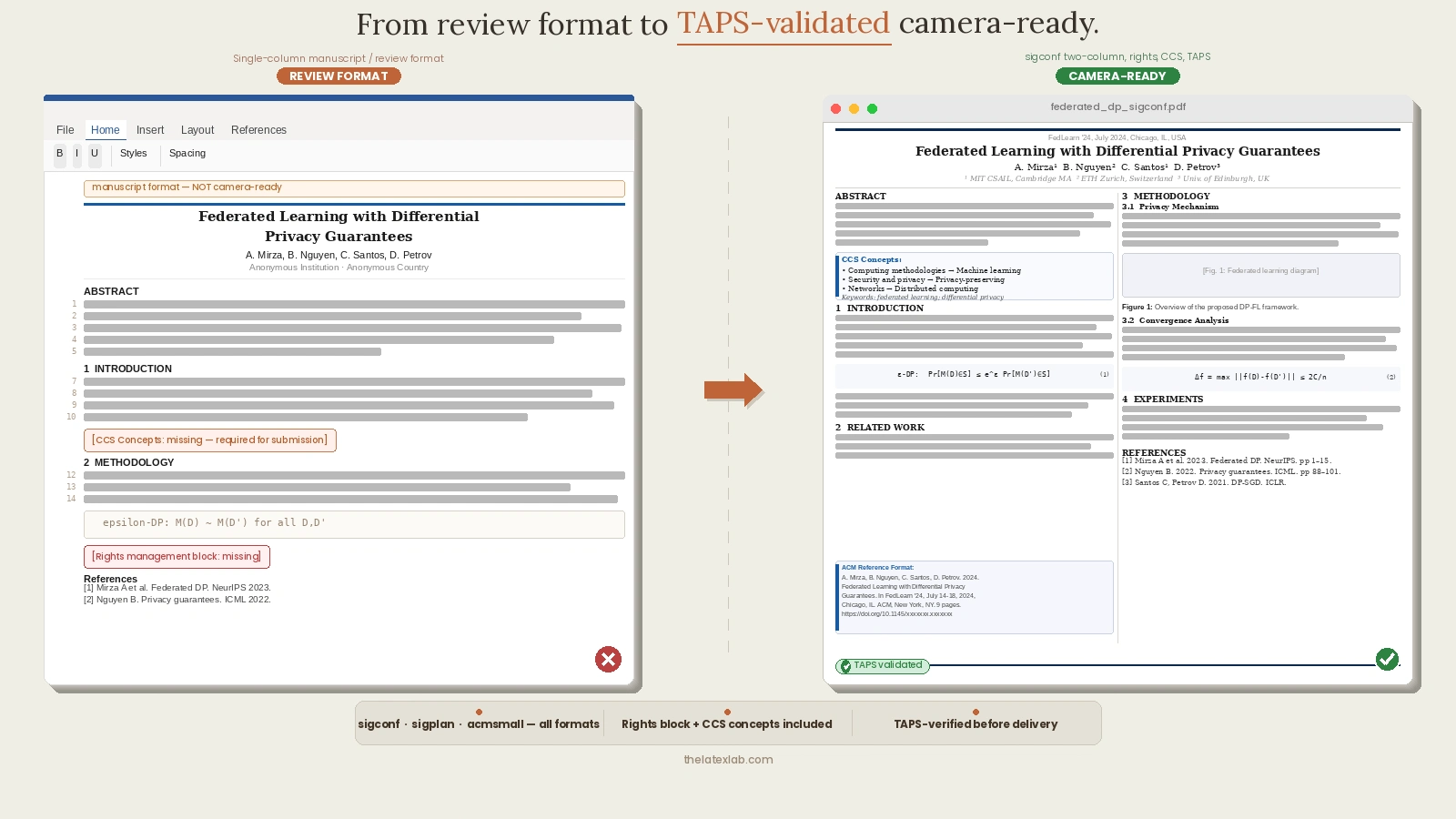The image size is (1456, 819).
Task: Click the red error icon on the review document
Action: point(609,660)
